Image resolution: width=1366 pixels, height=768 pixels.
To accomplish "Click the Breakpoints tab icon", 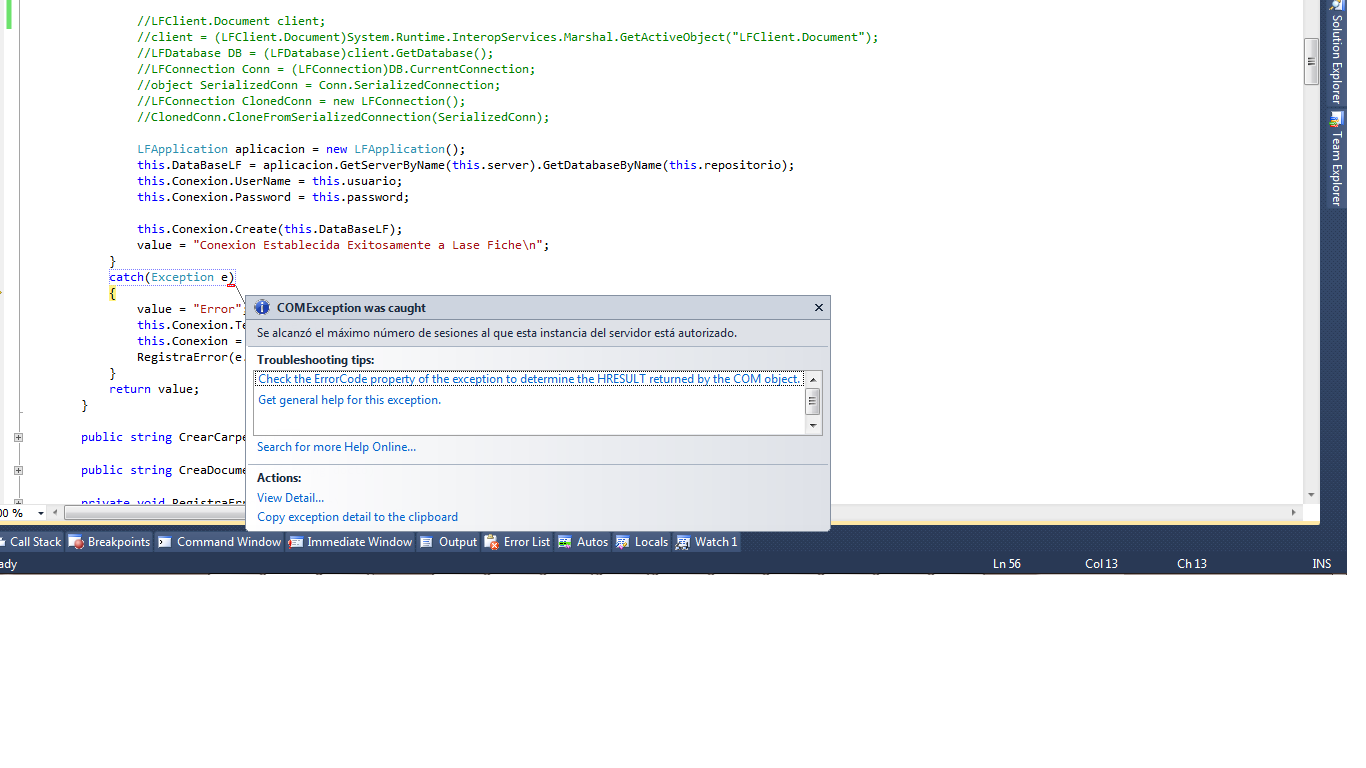I will tap(76, 542).
